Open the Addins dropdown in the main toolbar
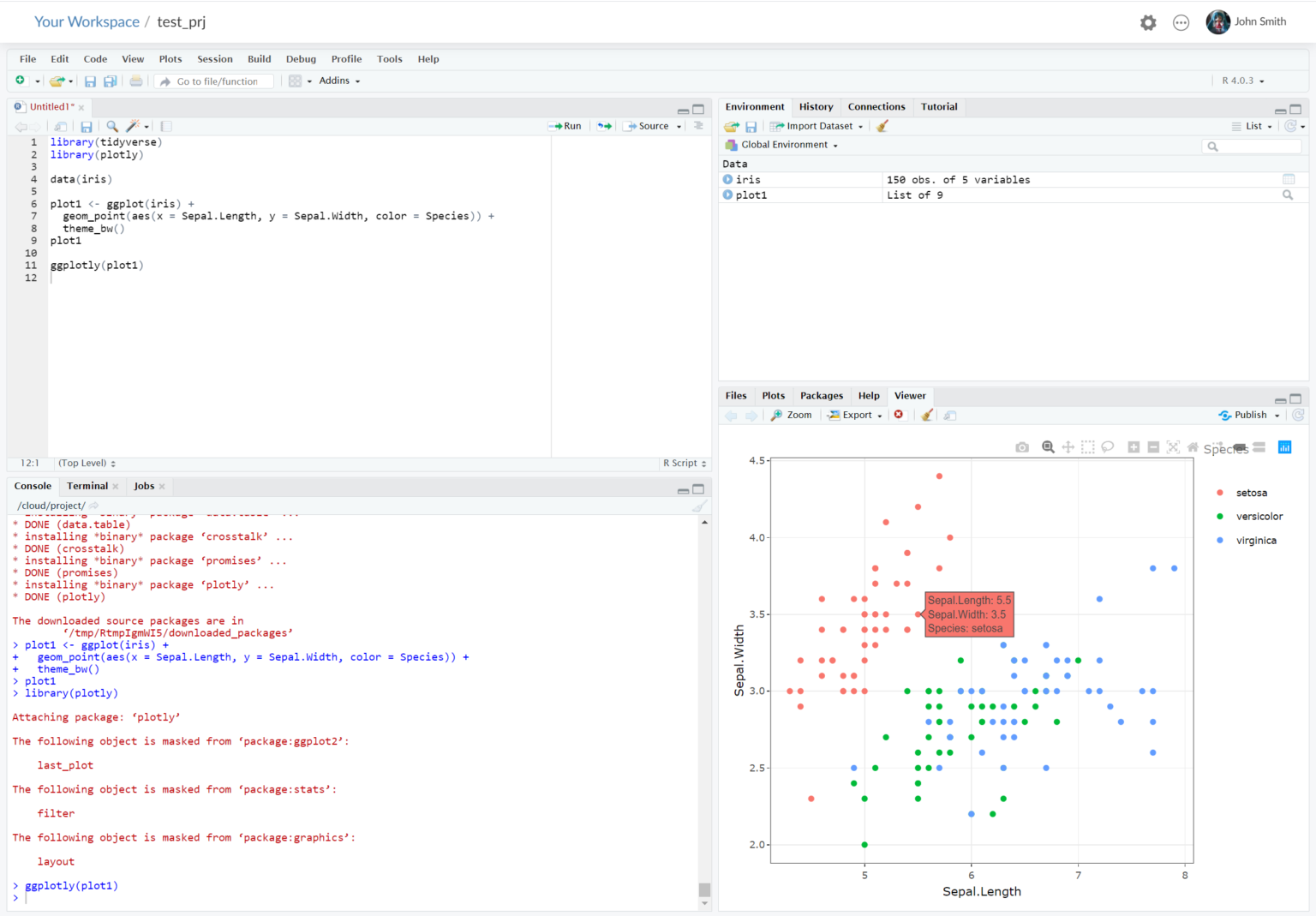Image resolution: width=1316 pixels, height=916 pixels. pos(338,81)
